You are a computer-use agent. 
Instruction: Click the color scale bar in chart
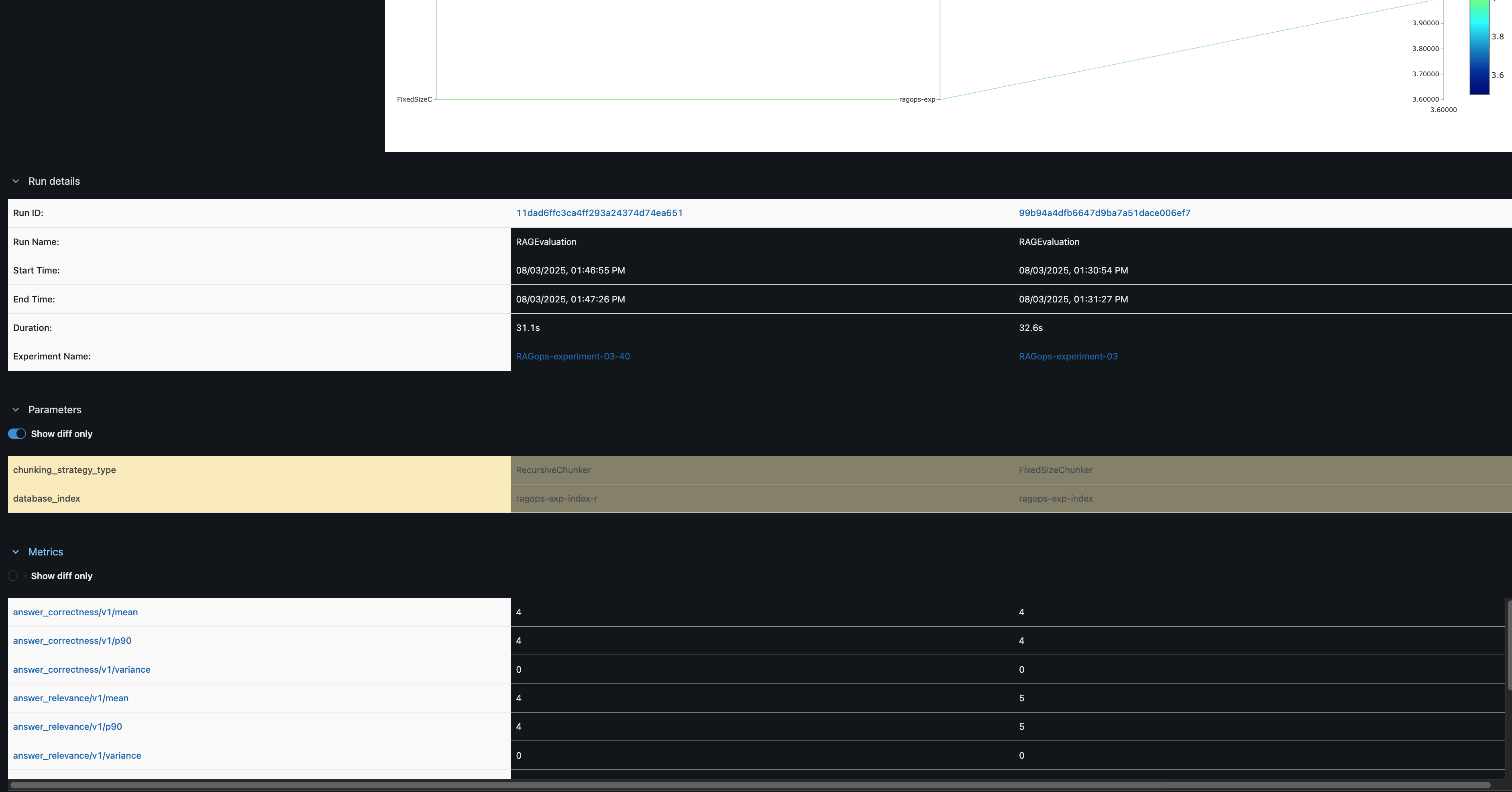[1479, 47]
